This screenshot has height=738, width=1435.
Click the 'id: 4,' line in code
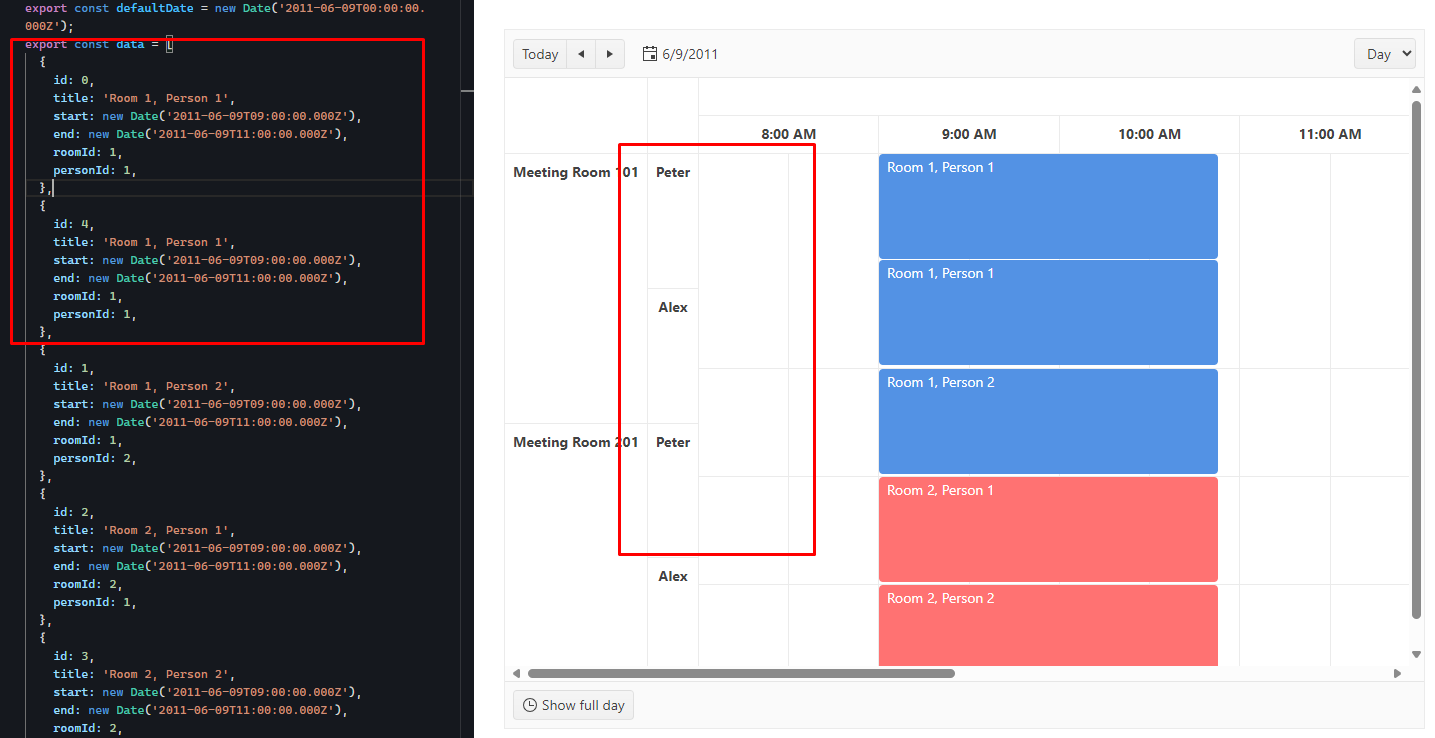pyautogui.click(x=74, y=224)
